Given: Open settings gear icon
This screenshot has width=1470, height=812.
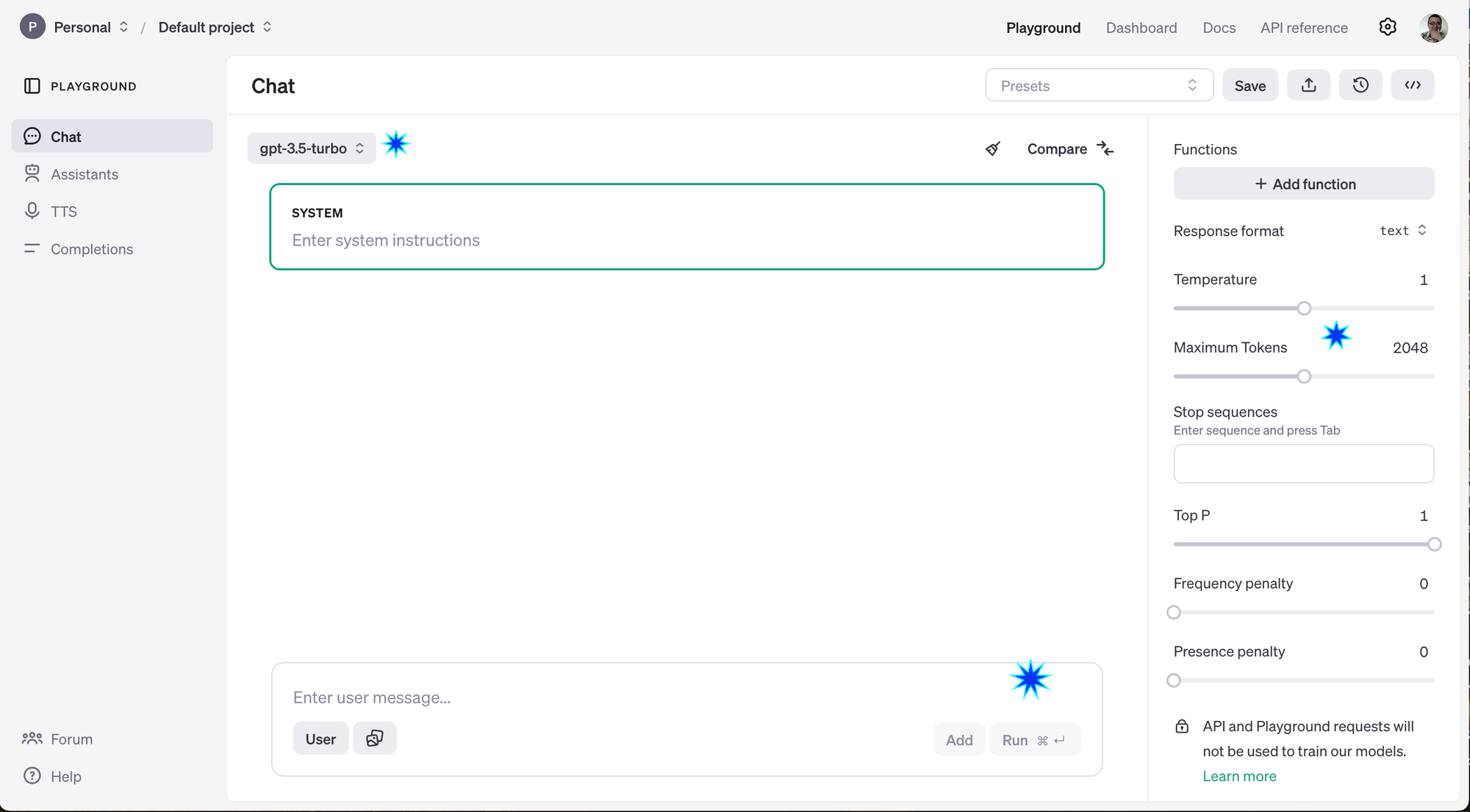Looking at the screenshot, I should (1387, 27).
